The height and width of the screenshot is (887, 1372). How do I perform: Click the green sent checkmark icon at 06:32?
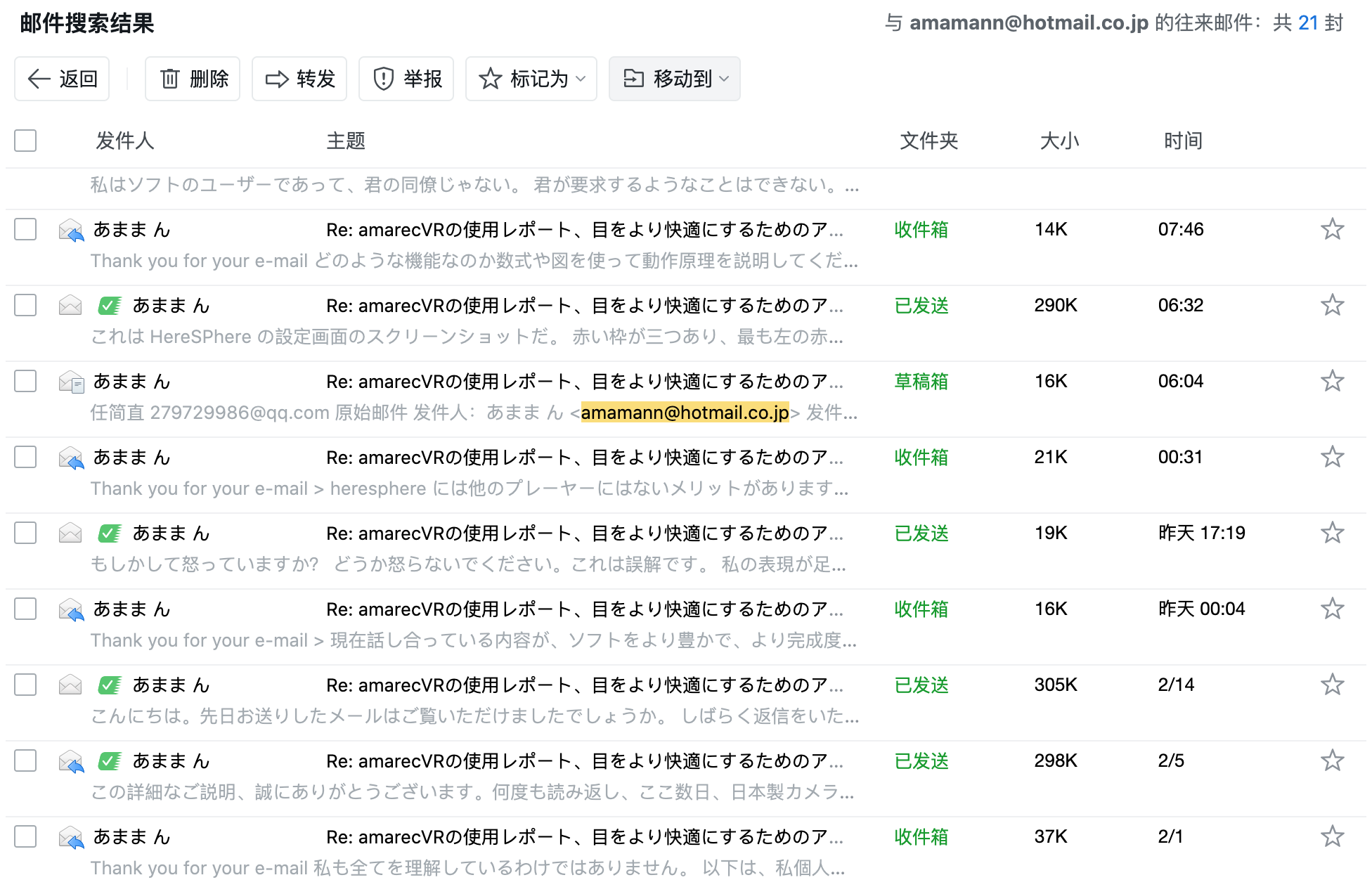pyautogui.click(x=110, y=305)
